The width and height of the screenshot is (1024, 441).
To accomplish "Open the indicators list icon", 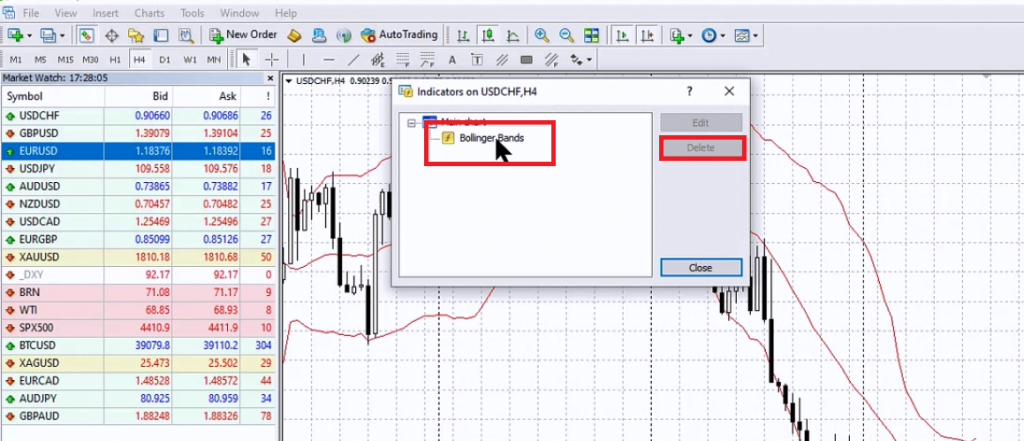I will tap(677, 35).
